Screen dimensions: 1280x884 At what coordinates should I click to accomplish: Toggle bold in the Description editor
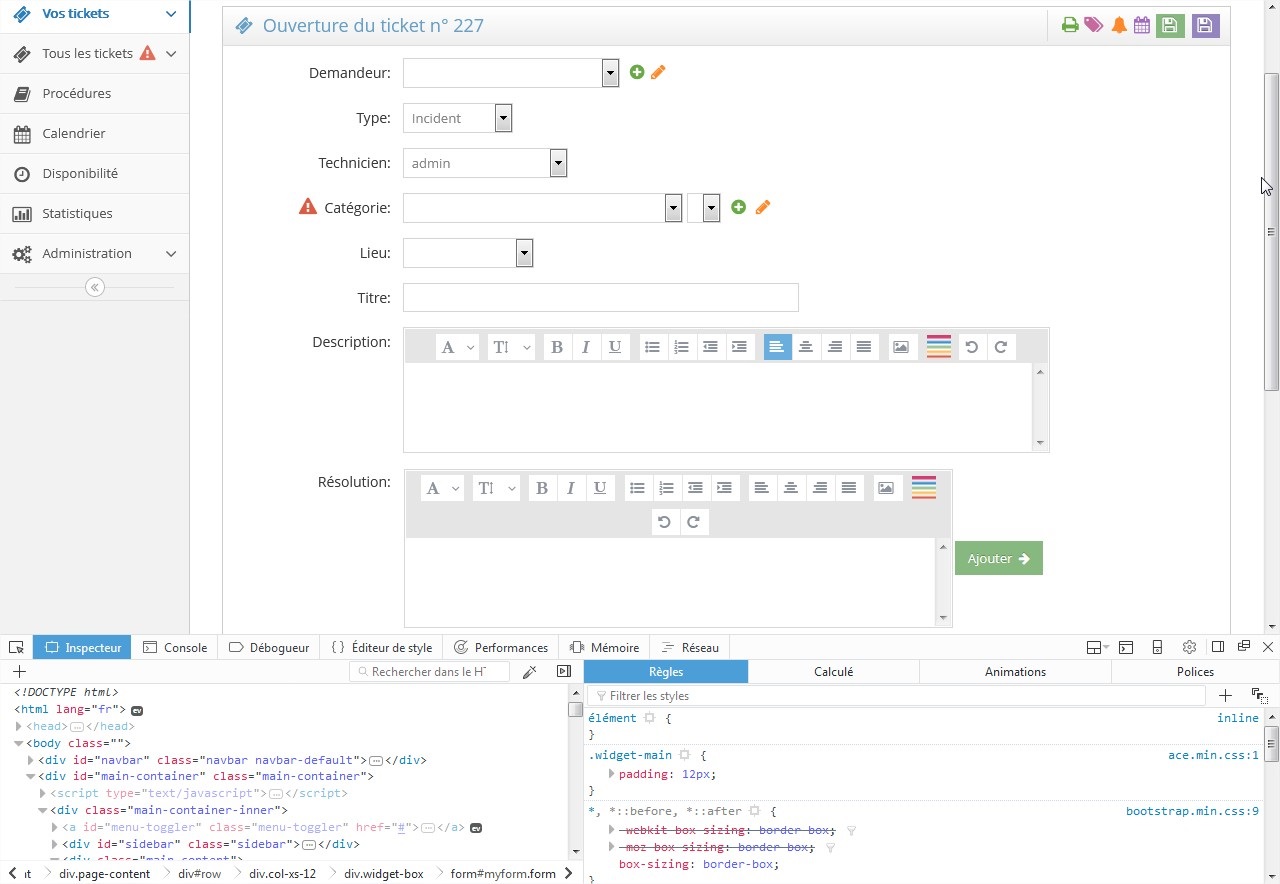click(557, 347)
